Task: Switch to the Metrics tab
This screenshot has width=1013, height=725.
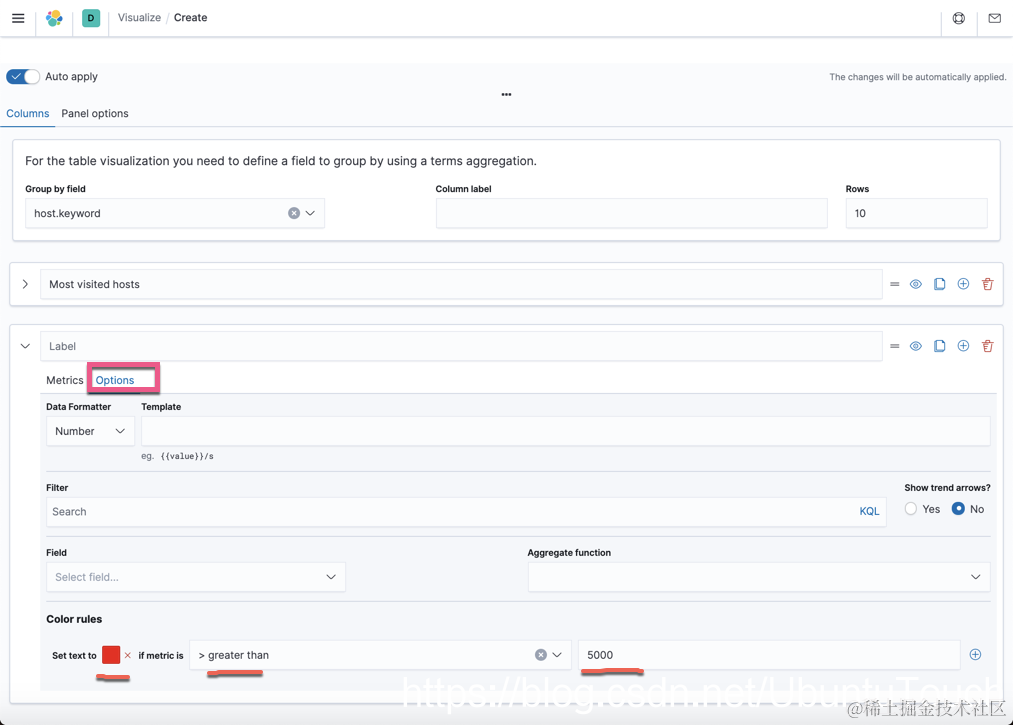Action: pyautogui.click(x=65, y=381)
